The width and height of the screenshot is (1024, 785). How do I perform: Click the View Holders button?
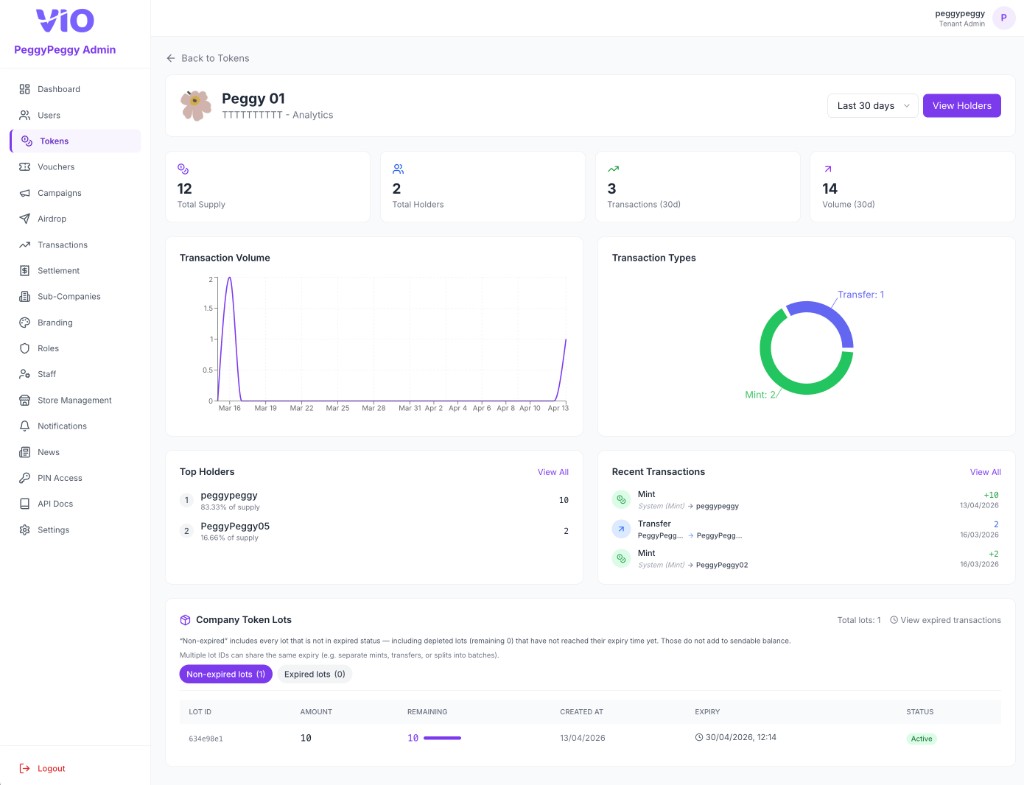coord(961,106)
